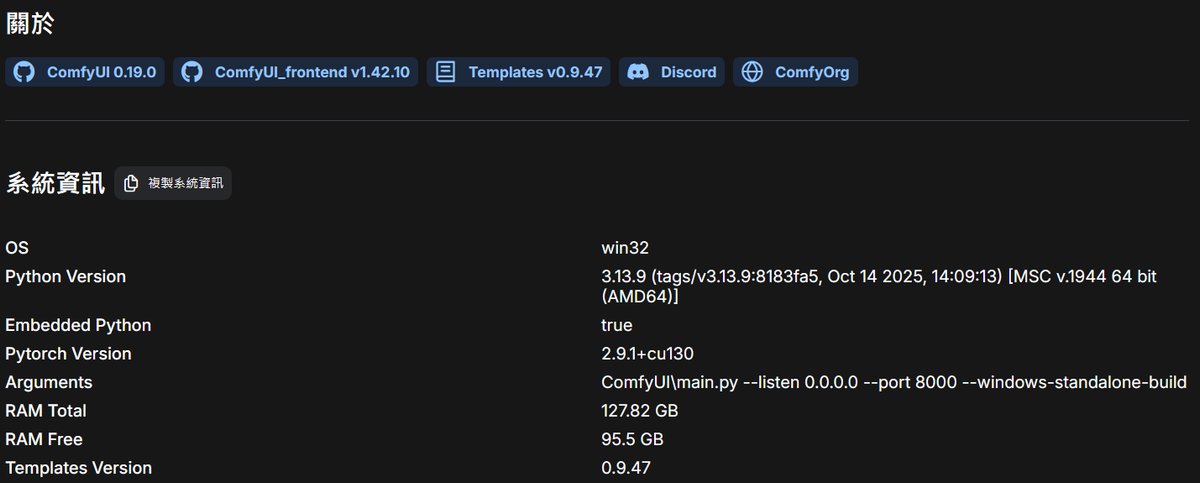Open the Templates v0.9.47 link

[x=535, y=72]
